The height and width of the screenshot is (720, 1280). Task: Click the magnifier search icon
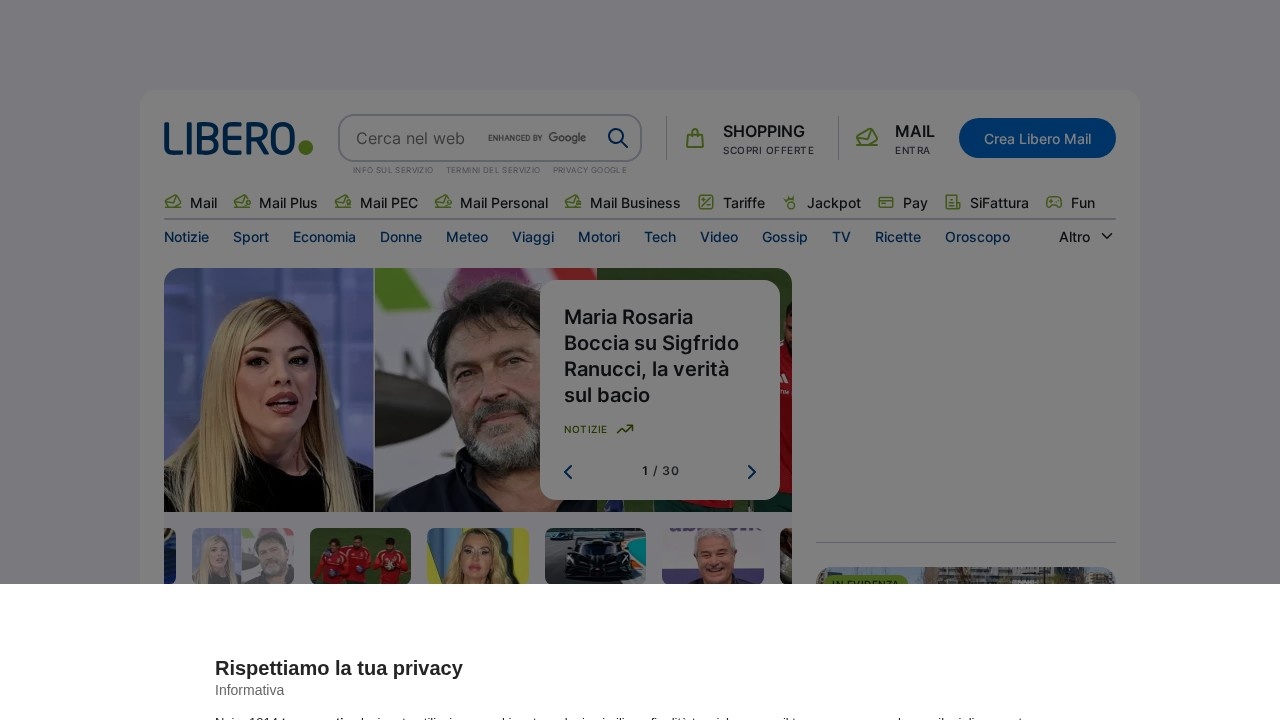click(618, 138)
